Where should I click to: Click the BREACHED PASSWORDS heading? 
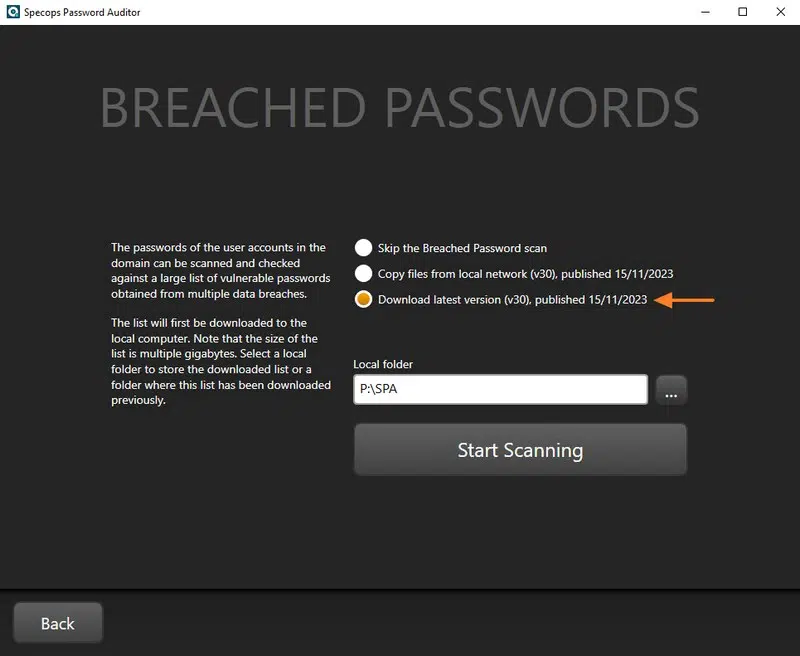point(400,108)
